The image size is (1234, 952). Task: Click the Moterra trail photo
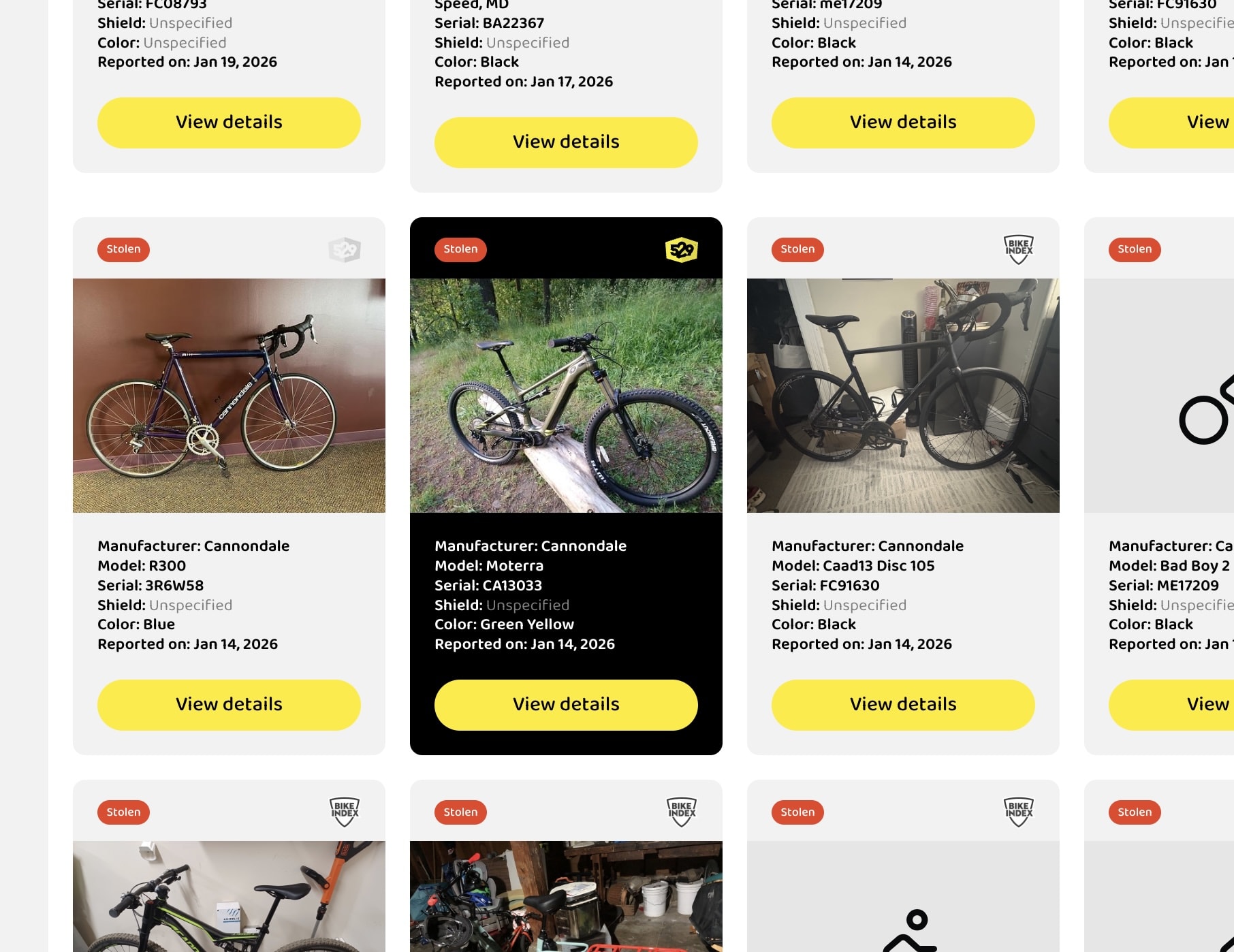[x=565, y=394]
